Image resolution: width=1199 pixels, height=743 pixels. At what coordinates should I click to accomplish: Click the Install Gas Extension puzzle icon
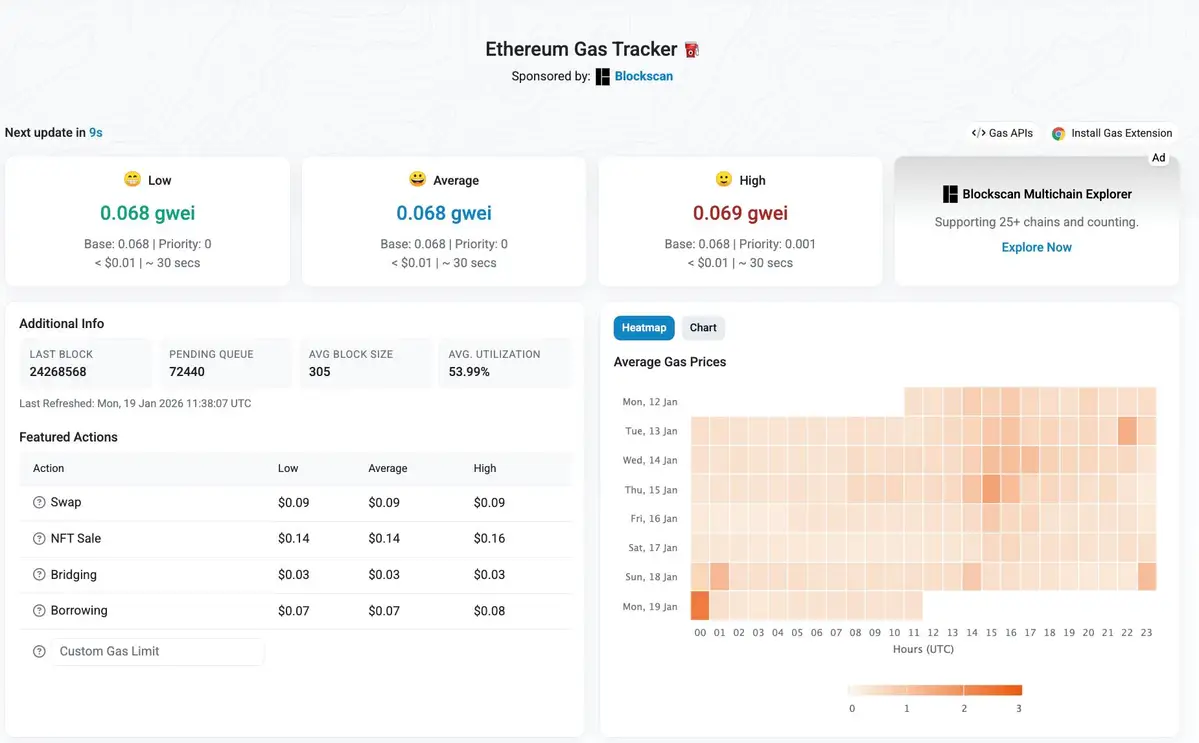[x=1057, y=132]
